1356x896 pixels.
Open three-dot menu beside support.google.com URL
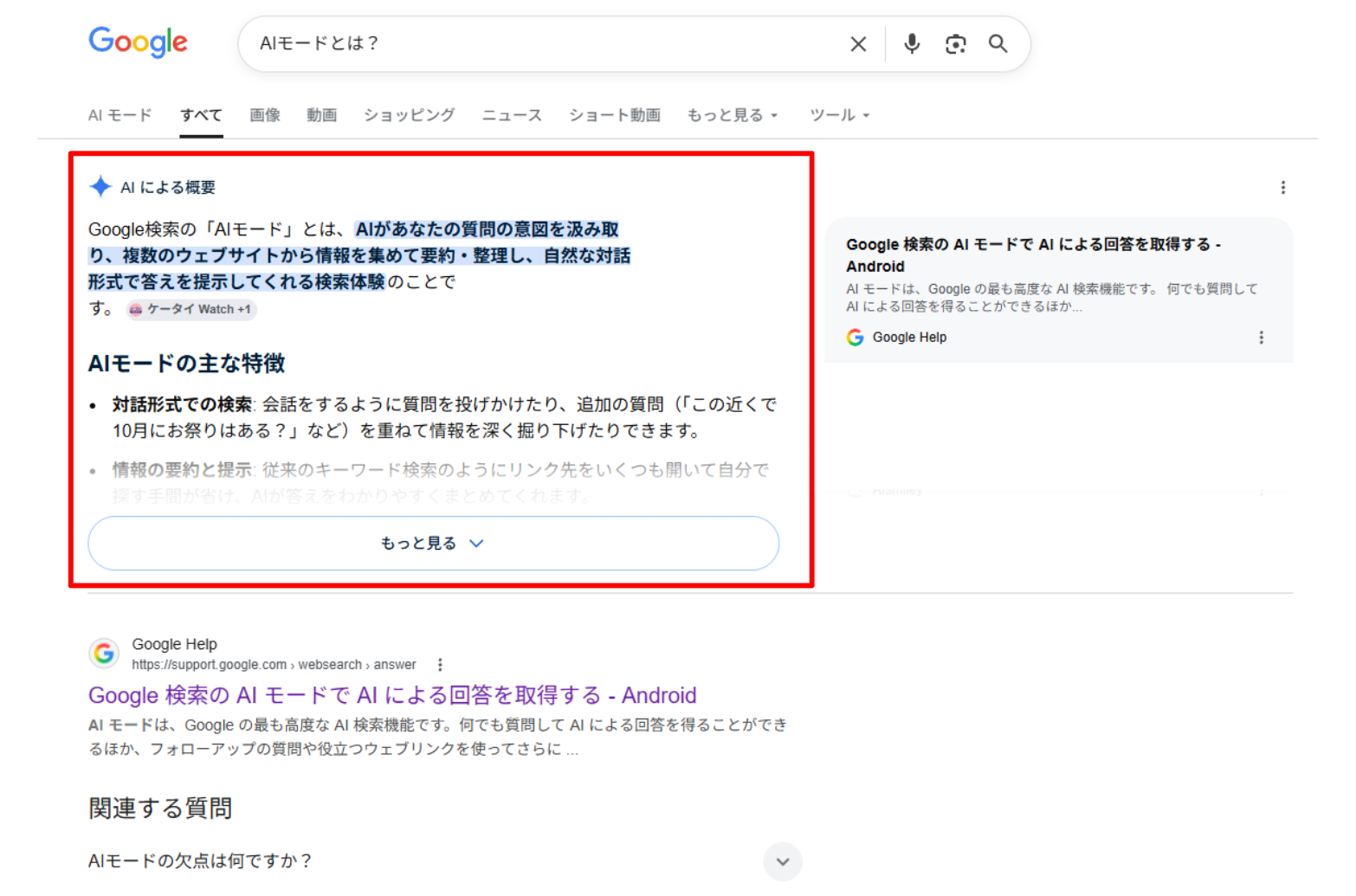click(440, 665)
